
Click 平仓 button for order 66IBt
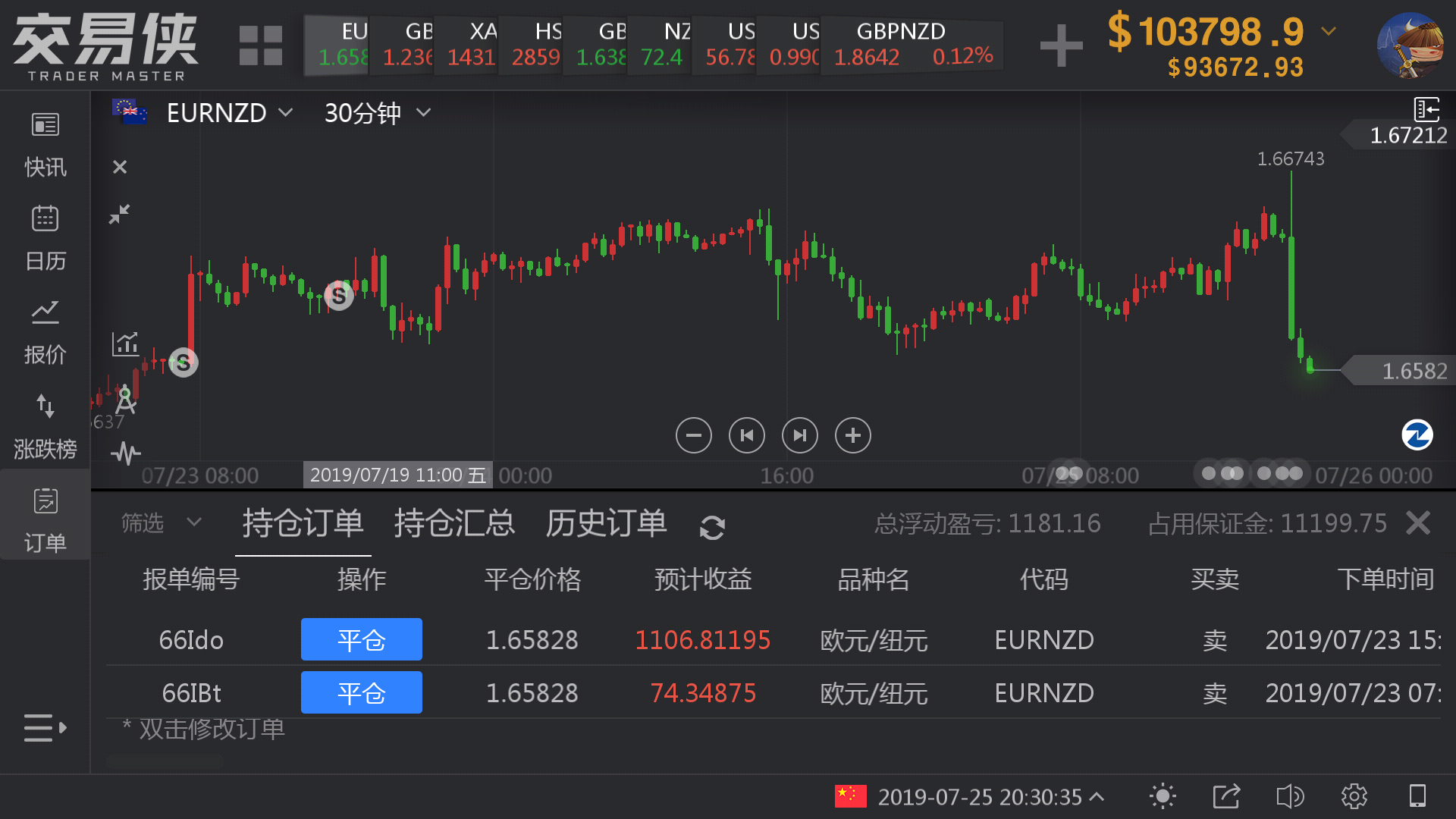pos(361,692)
